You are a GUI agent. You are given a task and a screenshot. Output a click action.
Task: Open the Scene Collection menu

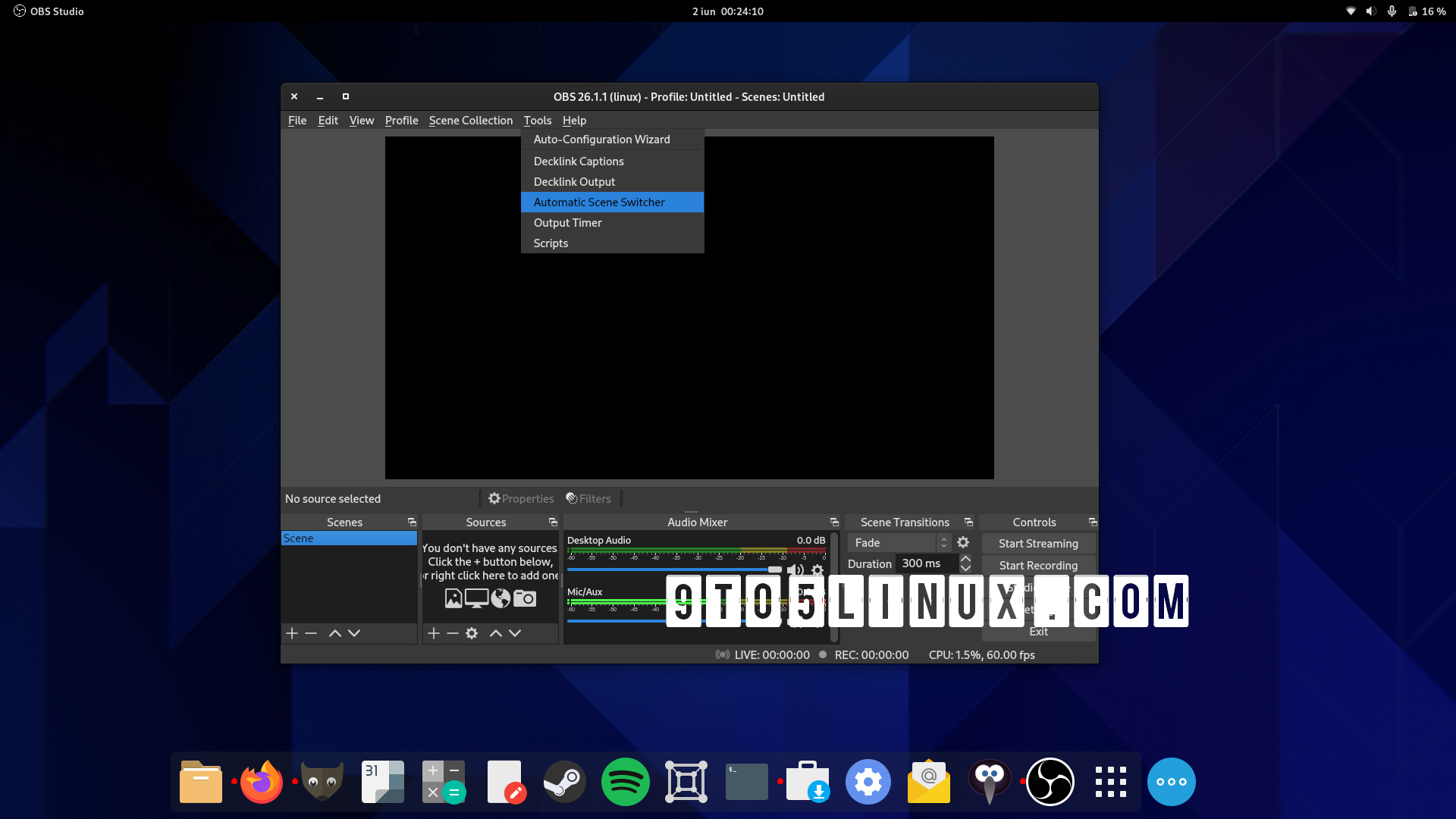[470, 121]
